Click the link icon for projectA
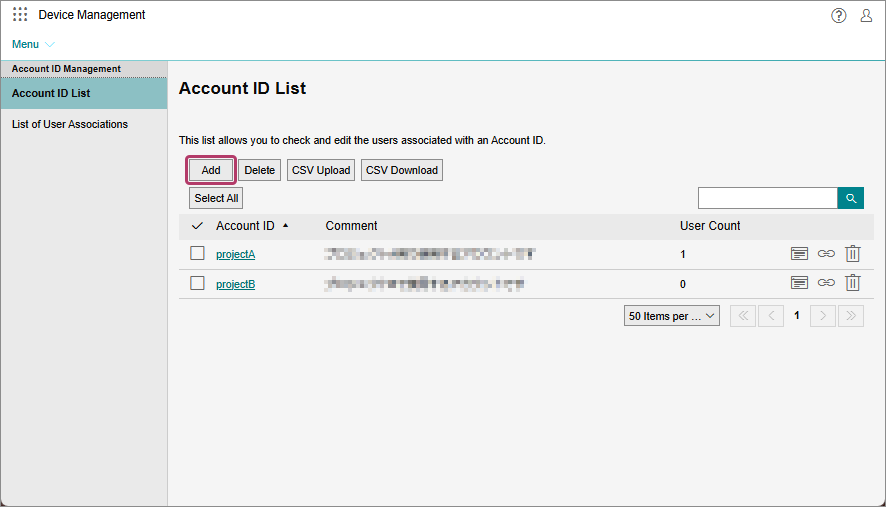The image size is (886, 507). (826, 254)
